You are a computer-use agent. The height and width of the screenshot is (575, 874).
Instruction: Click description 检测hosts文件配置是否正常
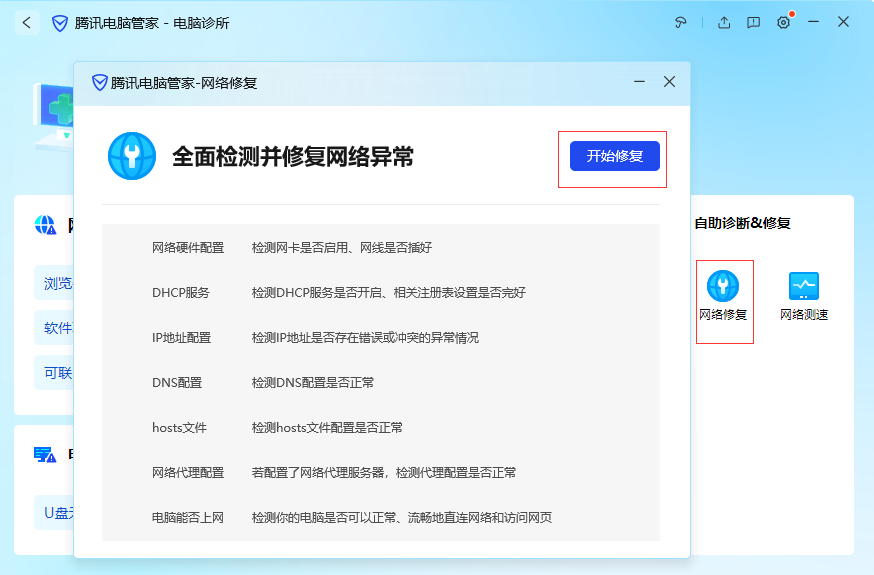pyautogui.click(x=327, y=428)
